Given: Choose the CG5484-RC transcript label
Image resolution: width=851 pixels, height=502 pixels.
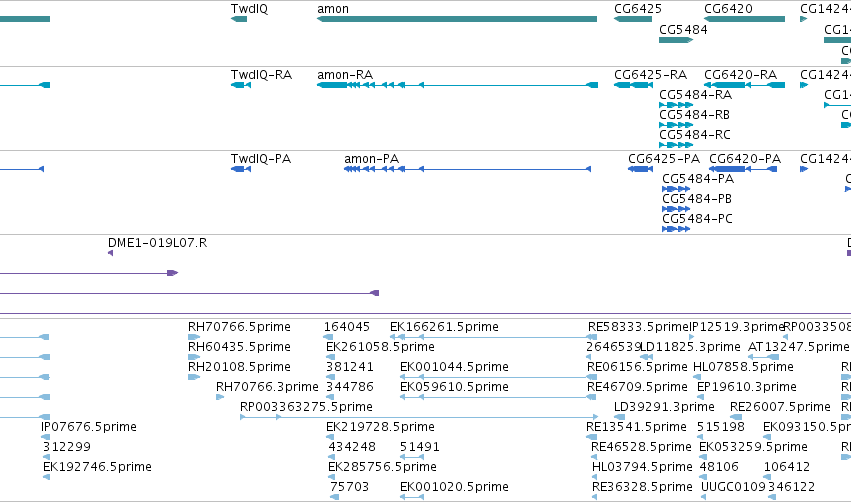Looking at the screenshot, I should click(x=695, y=135).
